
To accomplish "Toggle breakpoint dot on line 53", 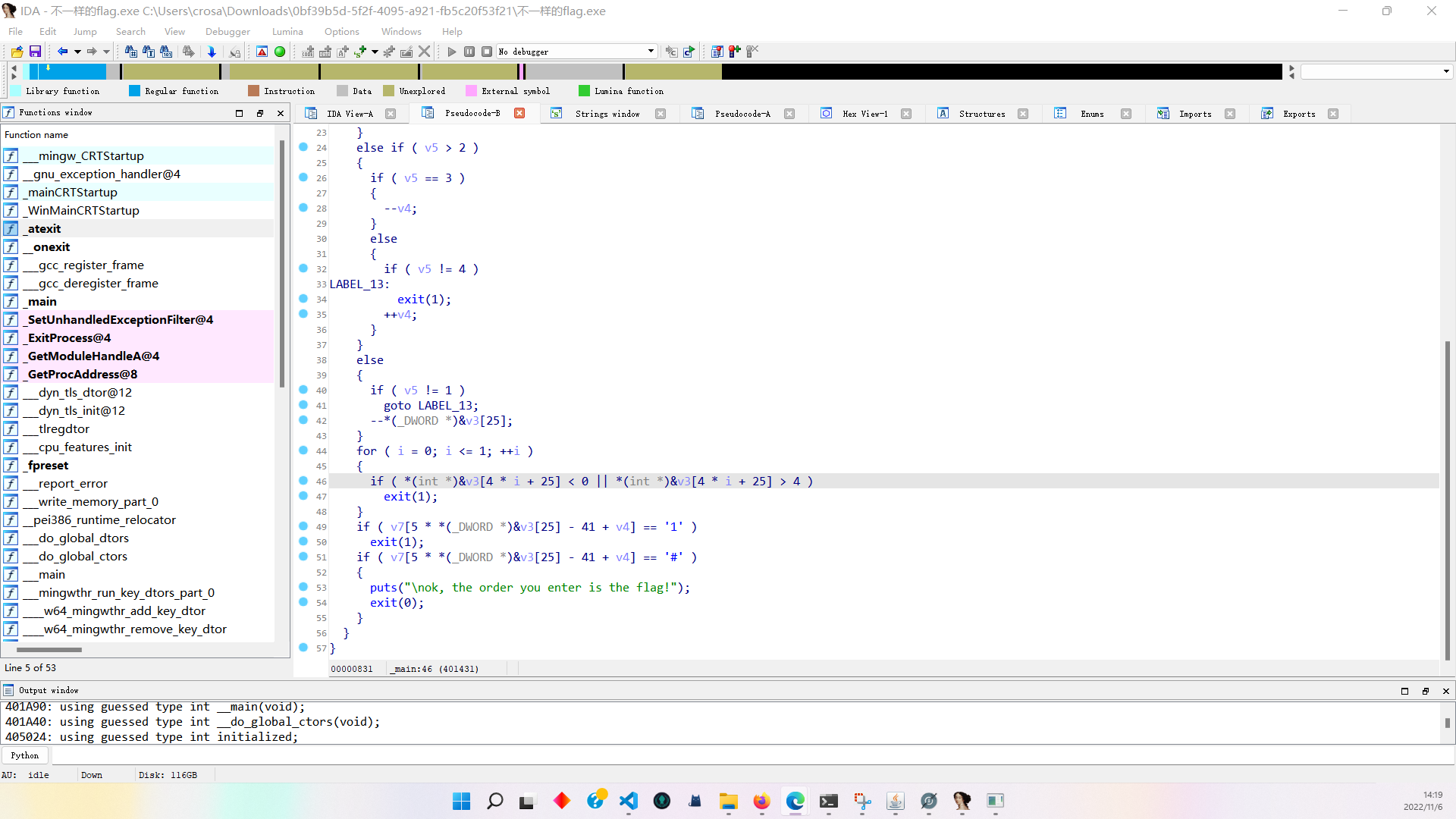I will (303, 587).
